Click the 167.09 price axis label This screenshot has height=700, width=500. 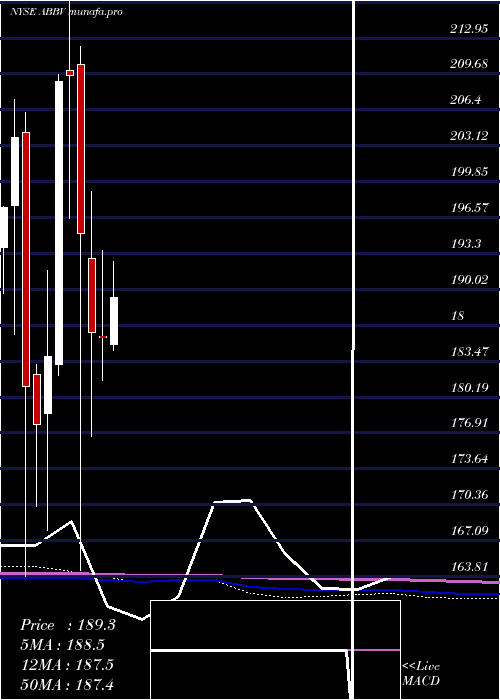point(469,531)
